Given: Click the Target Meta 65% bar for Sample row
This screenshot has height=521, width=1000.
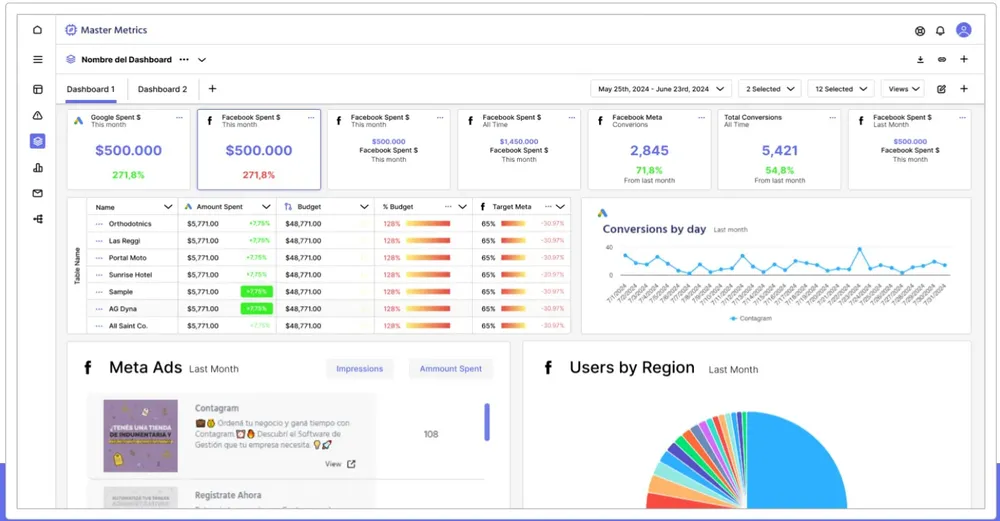Looking at the screenshot, I should [x=513, y=291].
